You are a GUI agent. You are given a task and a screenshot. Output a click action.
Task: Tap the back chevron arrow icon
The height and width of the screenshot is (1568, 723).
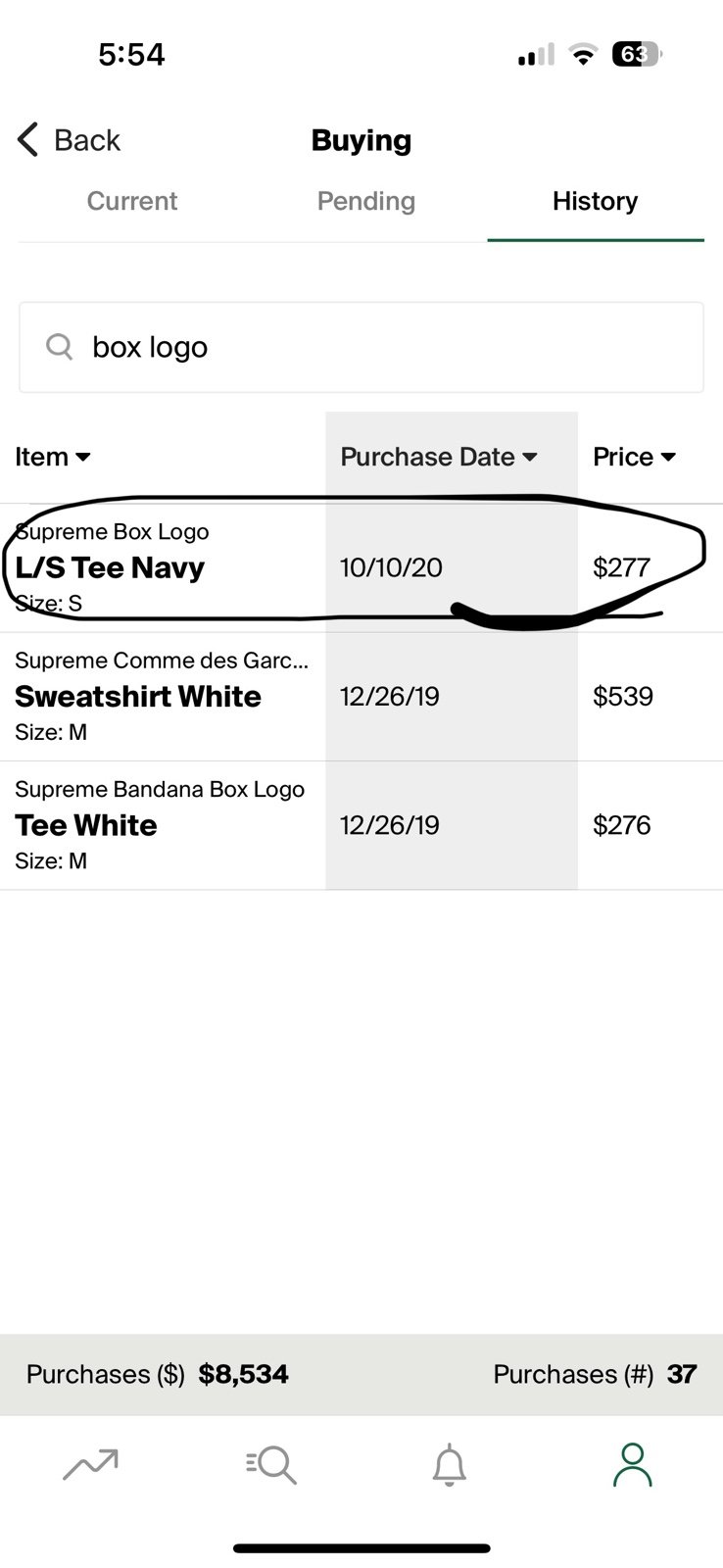[28, 140]
